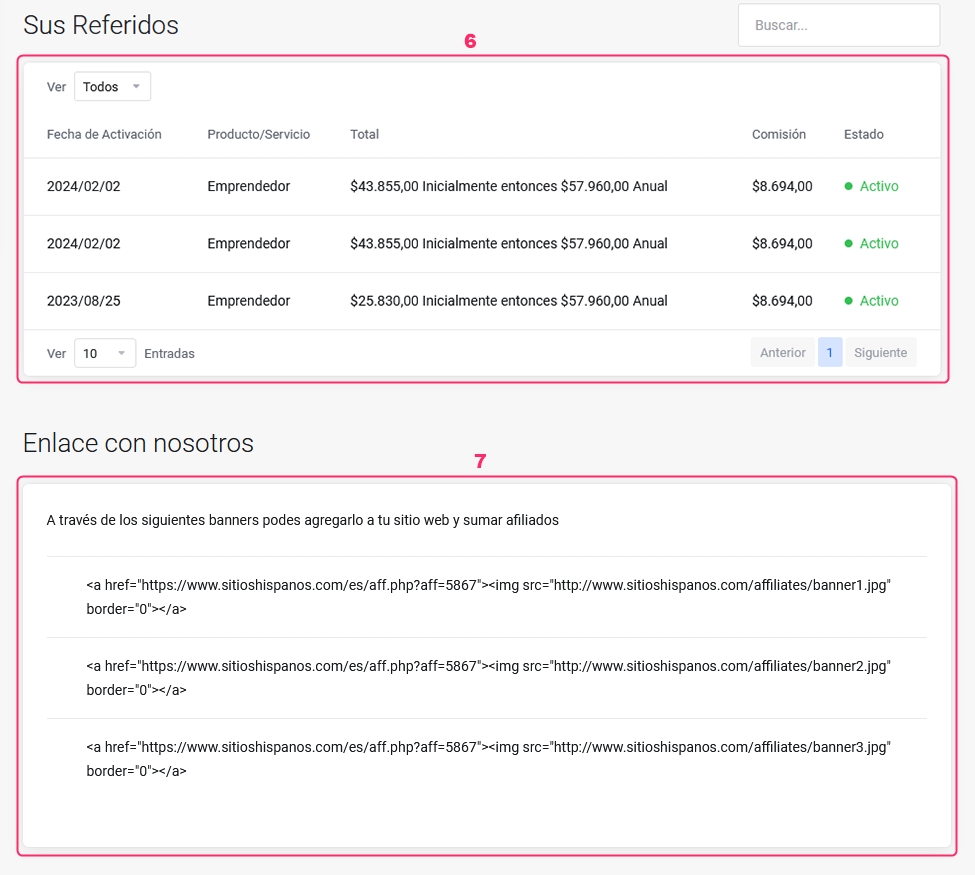Sort by Comisión column header

point(778,134)
